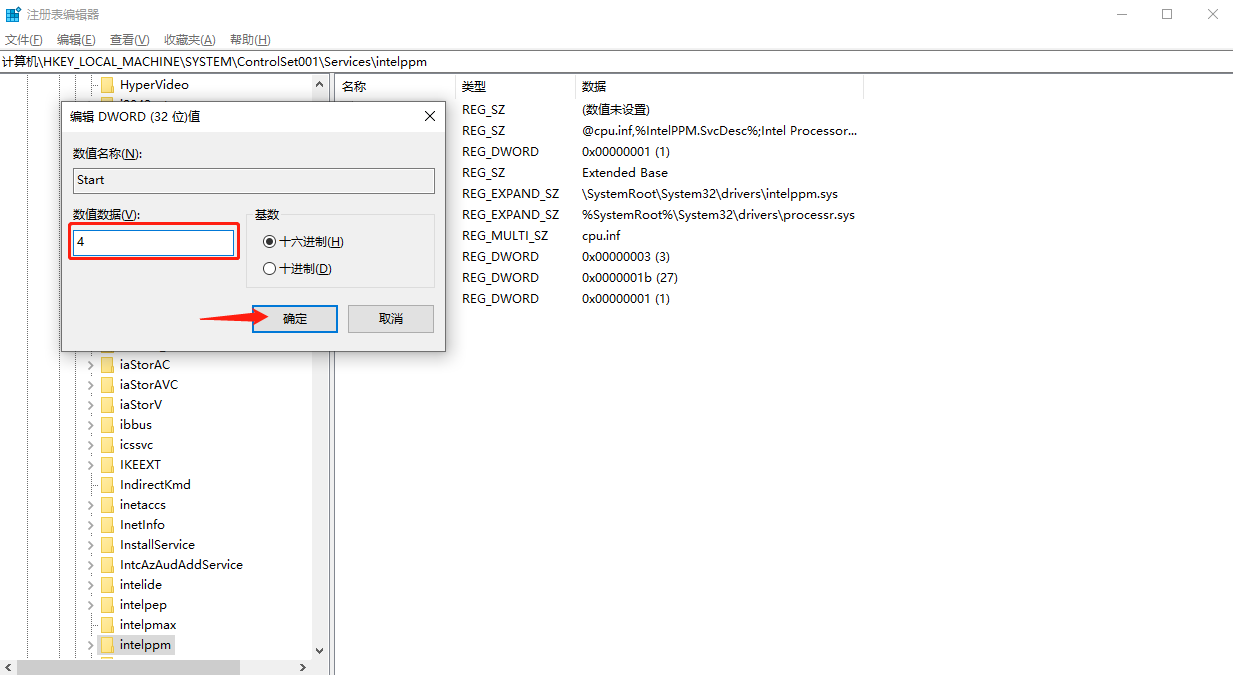Click the Registry Editor app icon in title bar
The image size is (1233, 675).
point(14,14)
